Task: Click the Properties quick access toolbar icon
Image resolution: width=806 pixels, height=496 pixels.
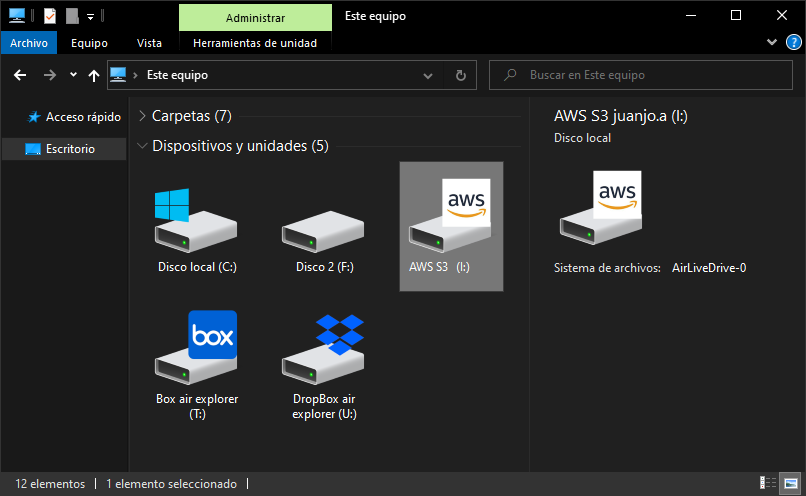Action: click(50, 16)
